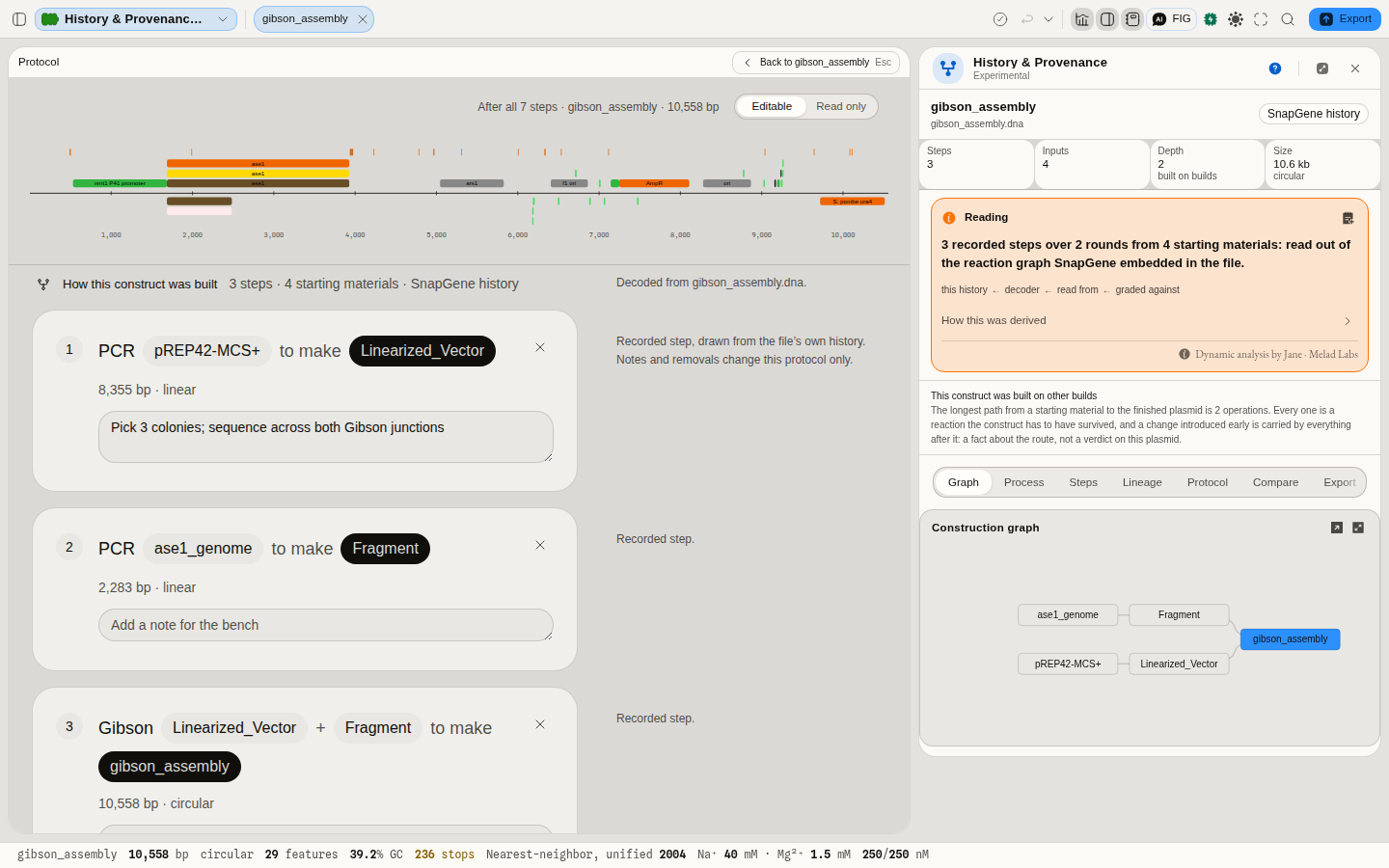This screenshot has height=868, width=1389.
Task: Click the checkmark status icon in the top toolbar
Action: [x=1000, y=19]
